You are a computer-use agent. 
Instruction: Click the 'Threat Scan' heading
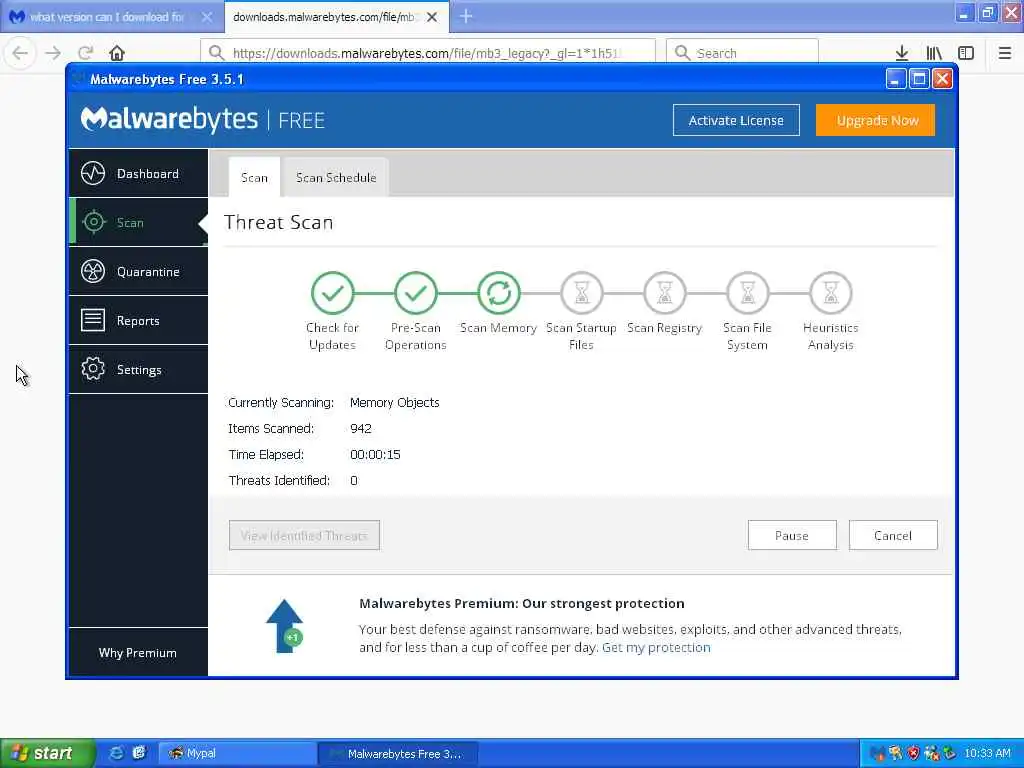tap(279, 222)
